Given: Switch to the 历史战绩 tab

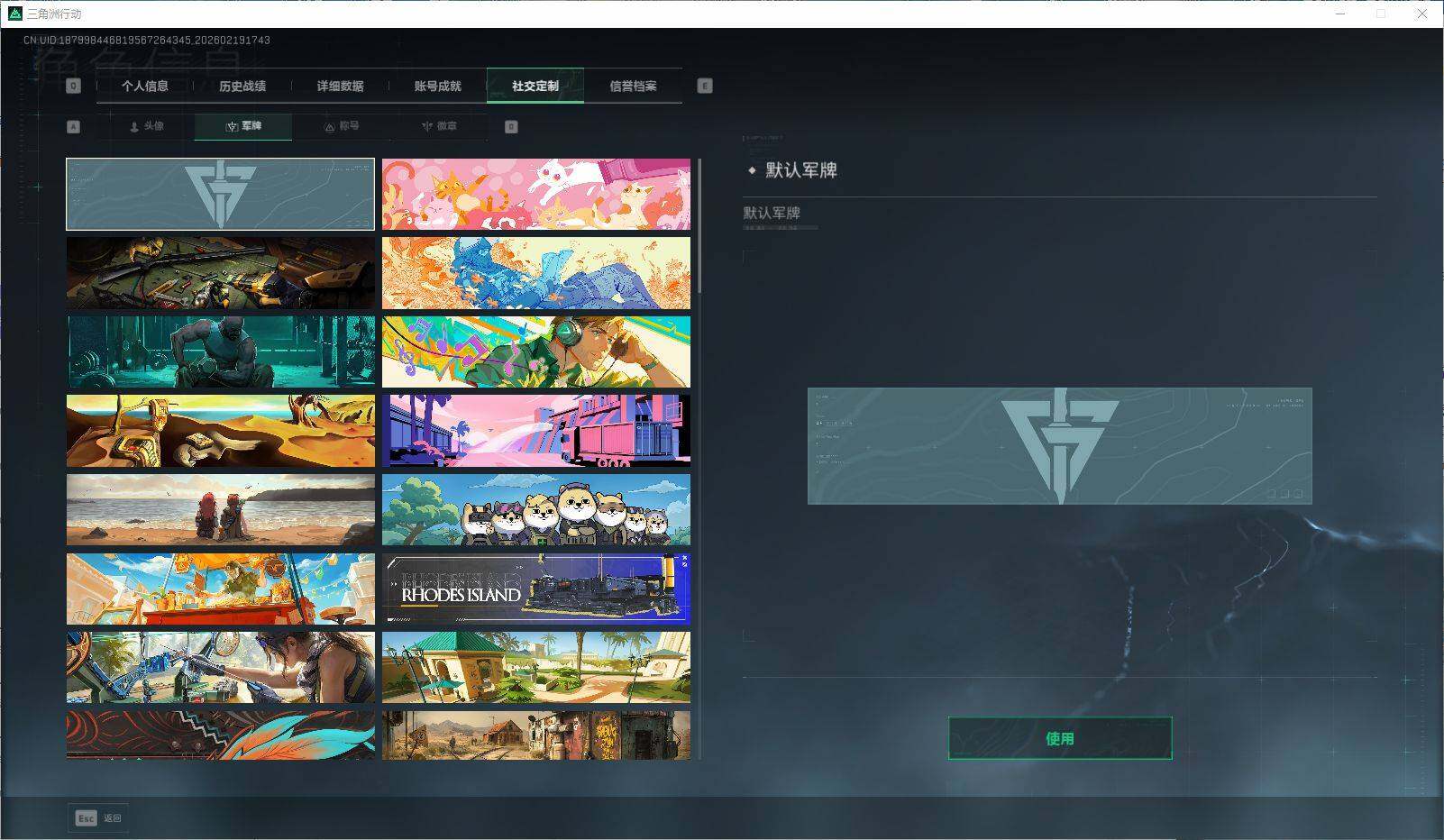Looking at the screenshot, I should coord(242,87).
